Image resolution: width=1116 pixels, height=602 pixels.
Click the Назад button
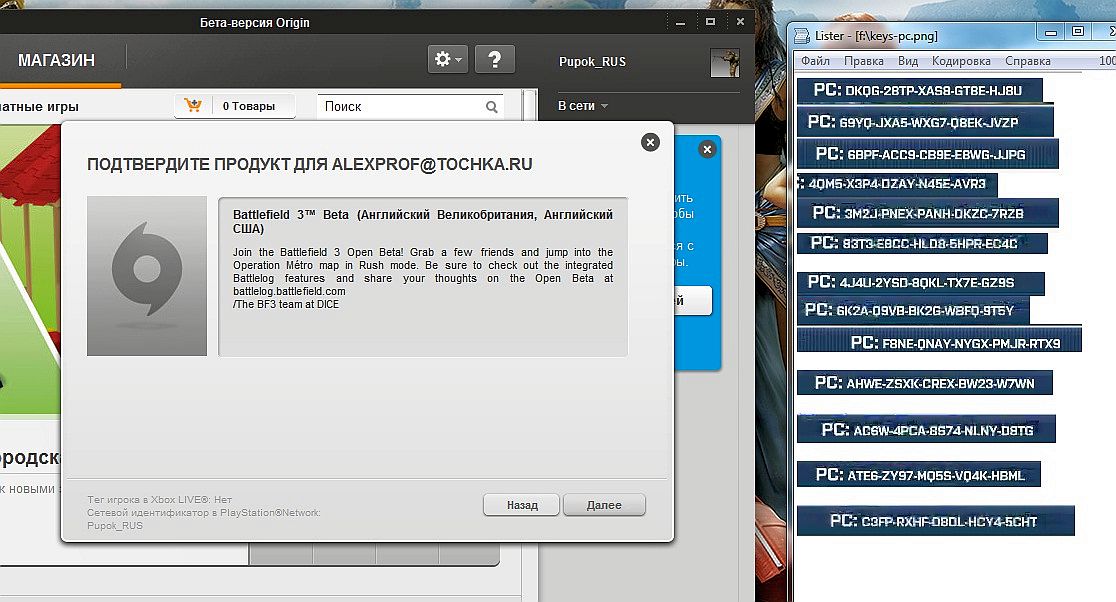click(x=522, y=505)
